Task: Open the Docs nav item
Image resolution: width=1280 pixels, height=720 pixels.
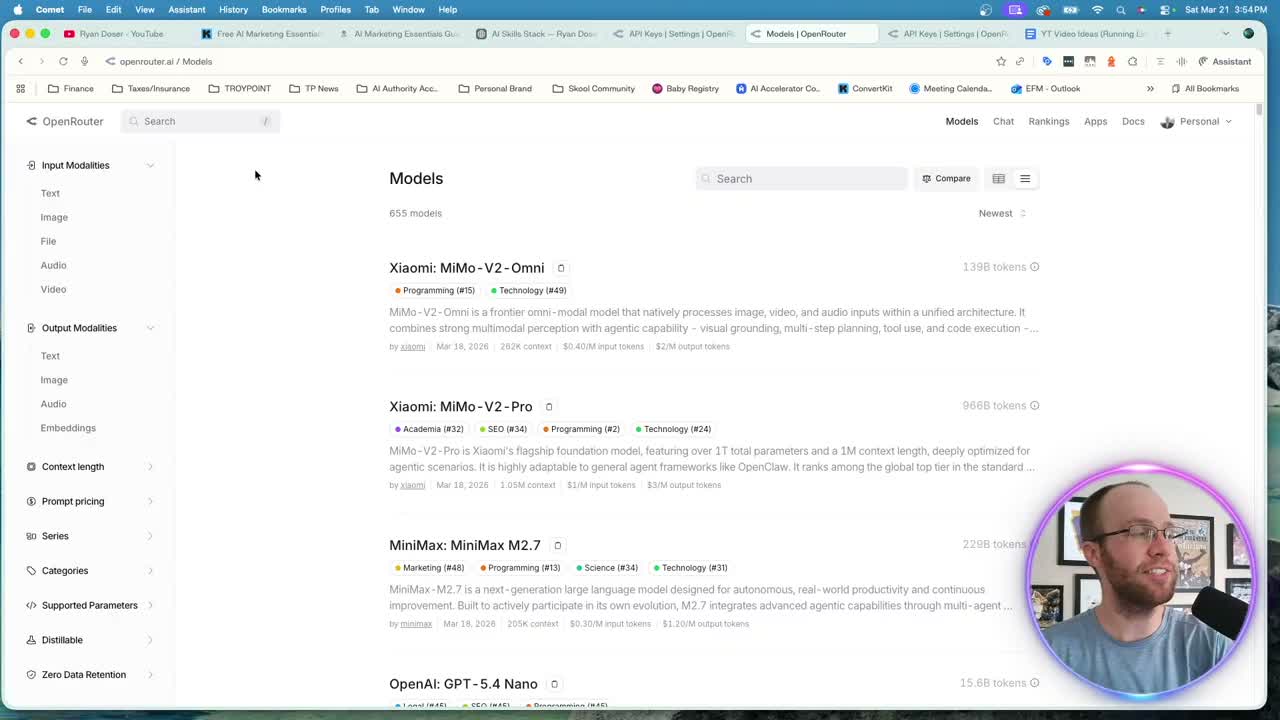Action: tap(1133, 121)
